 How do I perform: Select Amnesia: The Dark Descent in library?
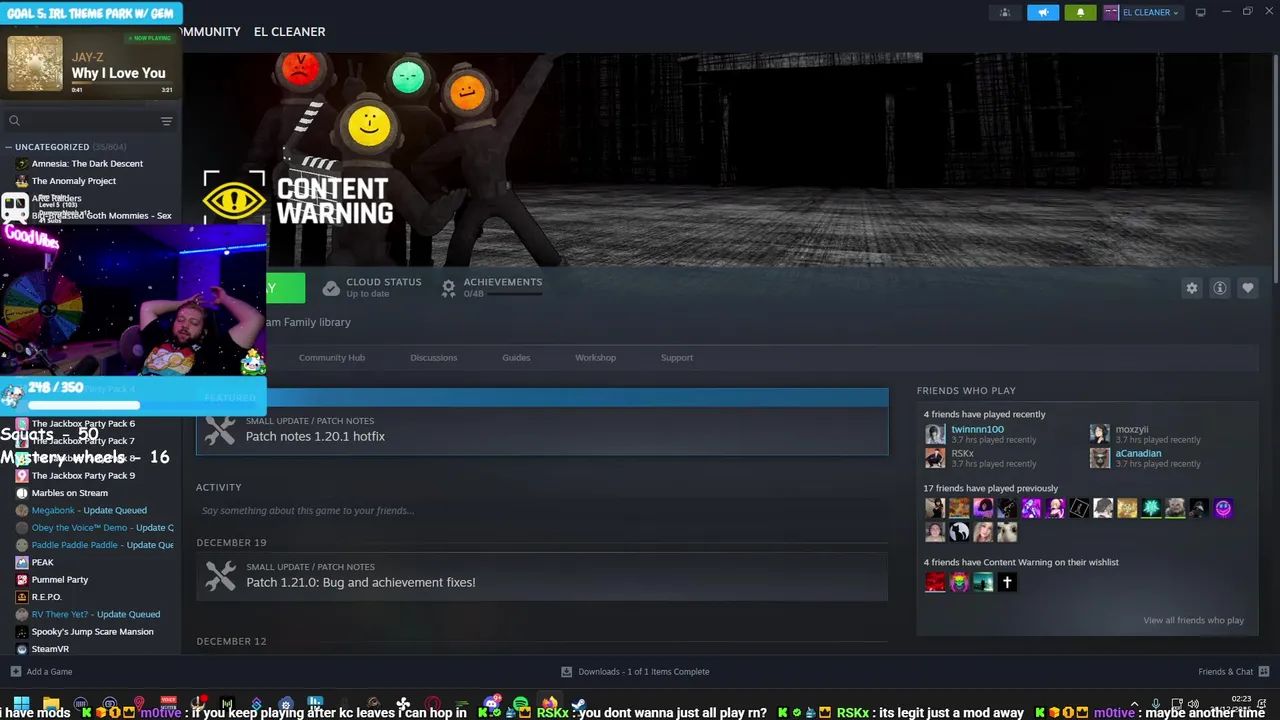point(87,164)
